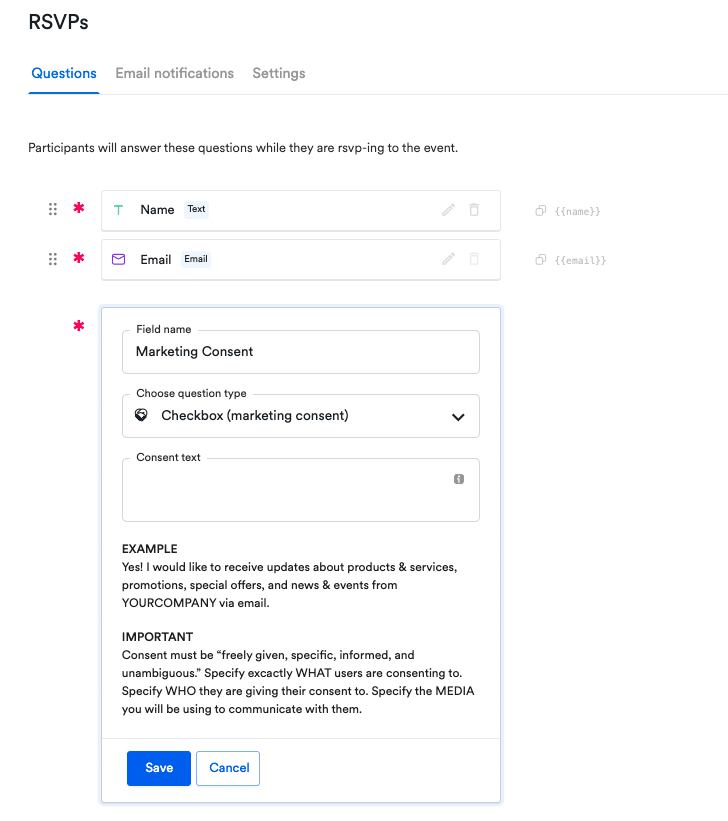Screen dimensions: 728x821
Task: Click the marketing consent shield icon
Action: 141,415
